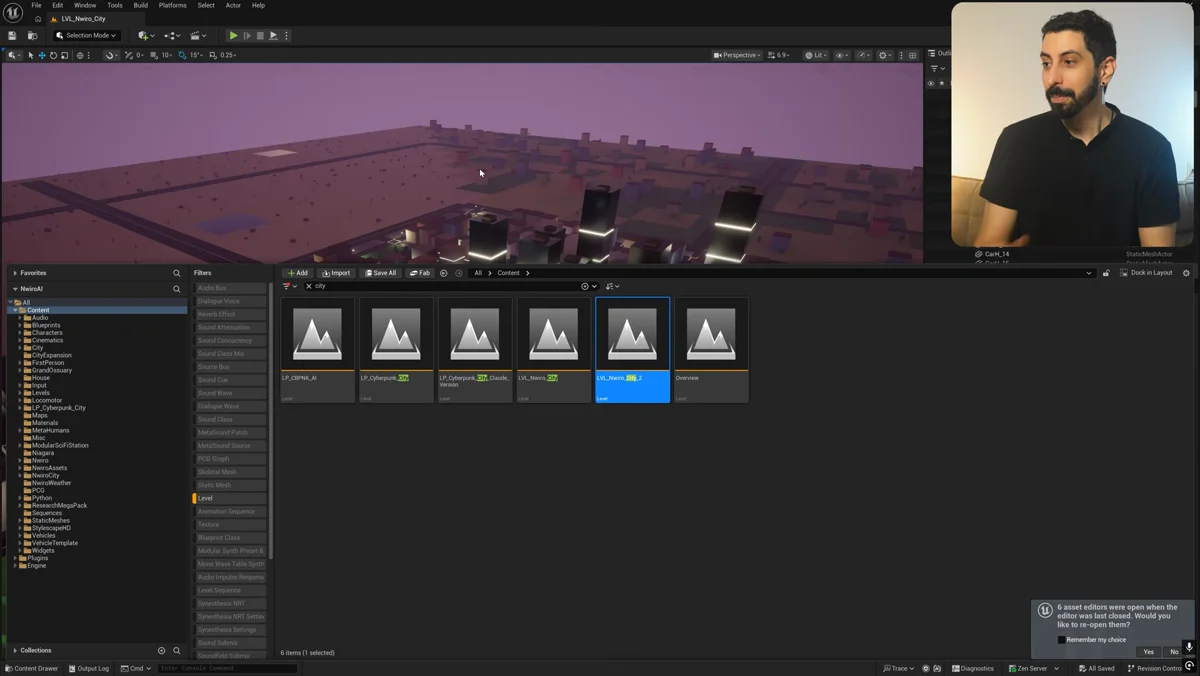Screen dimensions: 1200x676
Task: Click the Fab button
Action: pyautogui.click(x=420, y=273)
